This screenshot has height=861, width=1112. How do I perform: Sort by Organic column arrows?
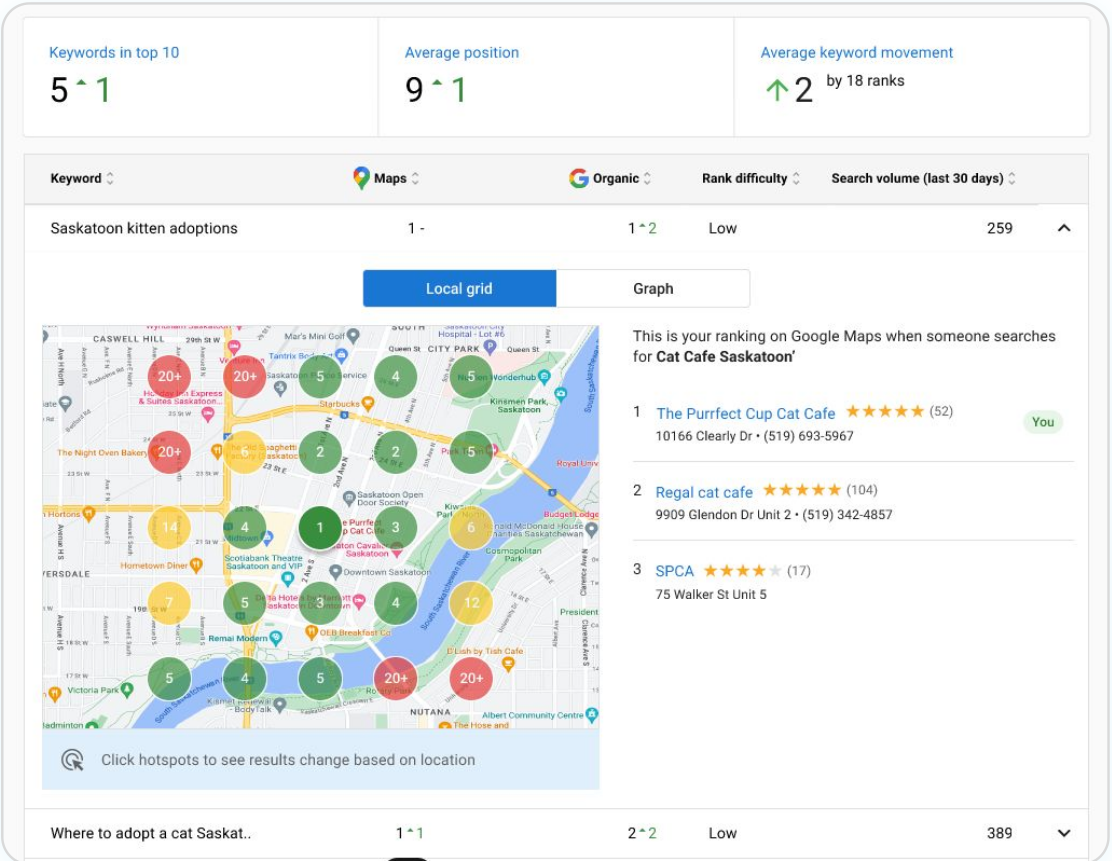point(647,178)
